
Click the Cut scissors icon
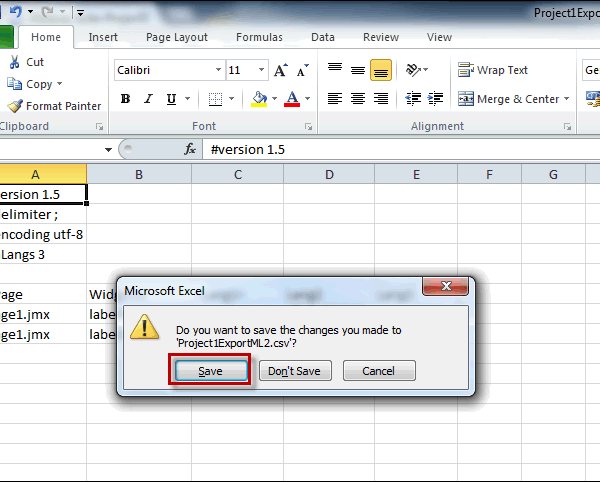pos(15,62)
